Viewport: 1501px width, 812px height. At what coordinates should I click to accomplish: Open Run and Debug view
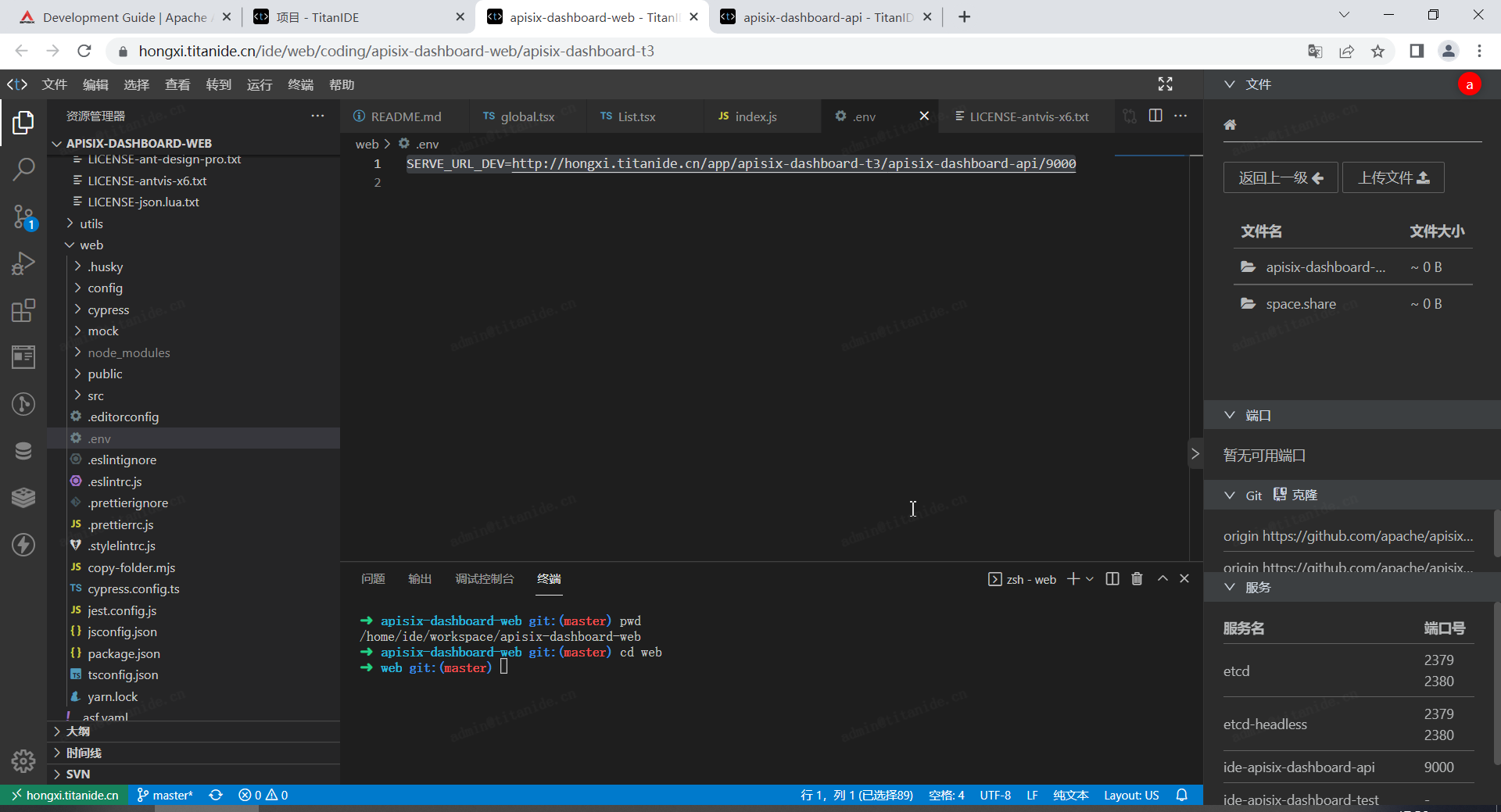[x=23, y=263]
